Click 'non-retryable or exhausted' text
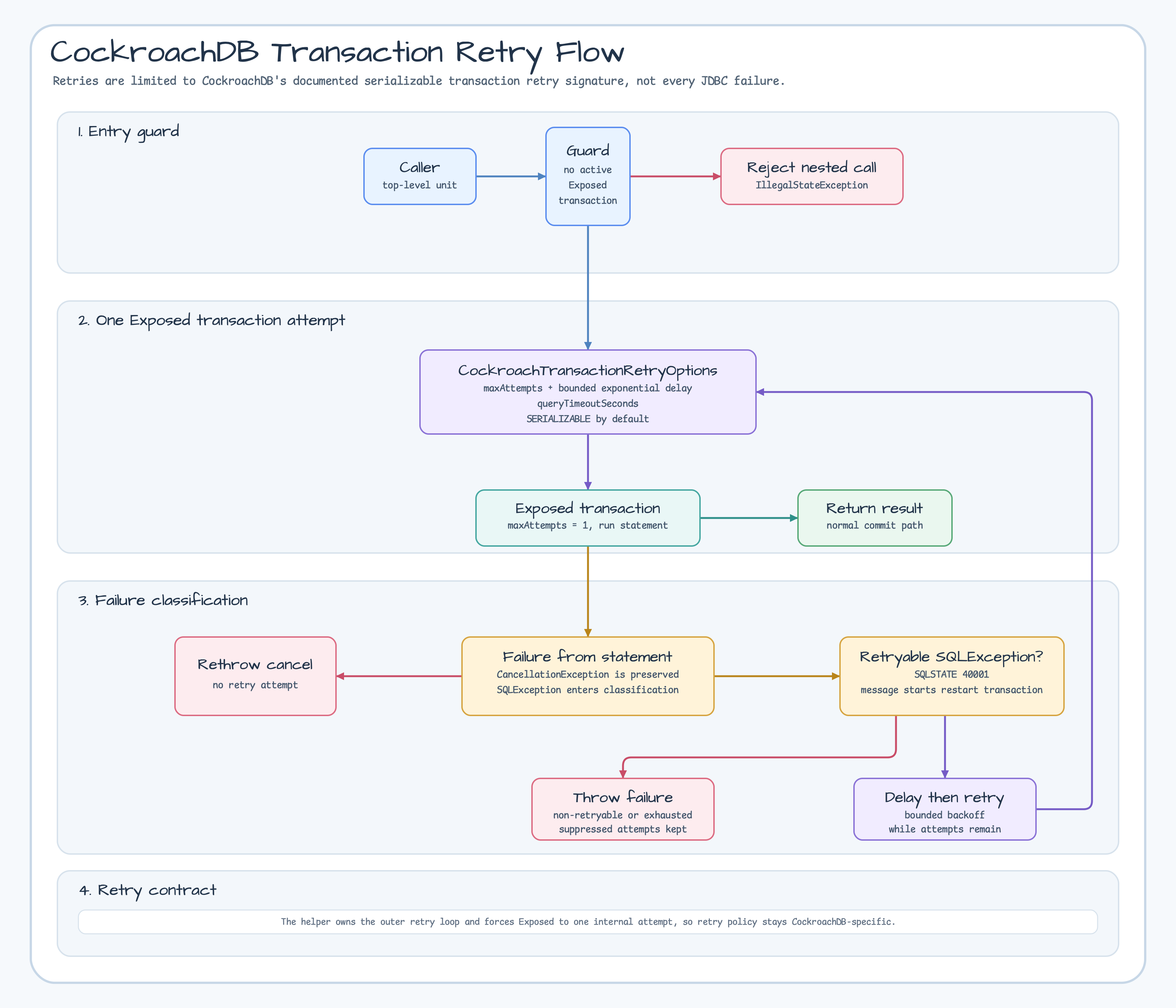The height and width of the screenshot is (1008, 1176). 623,815
